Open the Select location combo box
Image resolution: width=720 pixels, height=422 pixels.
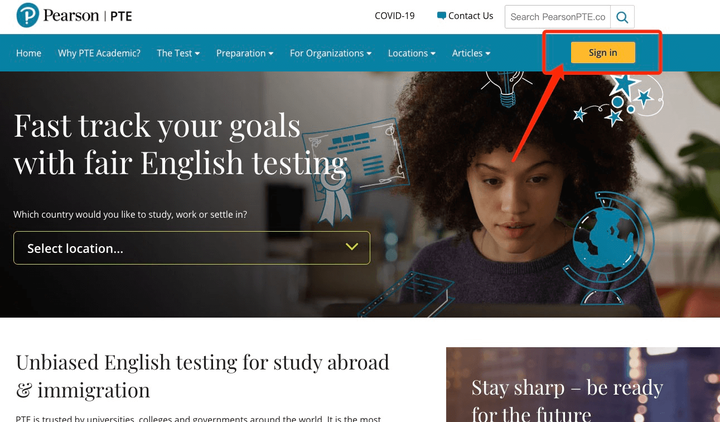click(x=192, y=248)
